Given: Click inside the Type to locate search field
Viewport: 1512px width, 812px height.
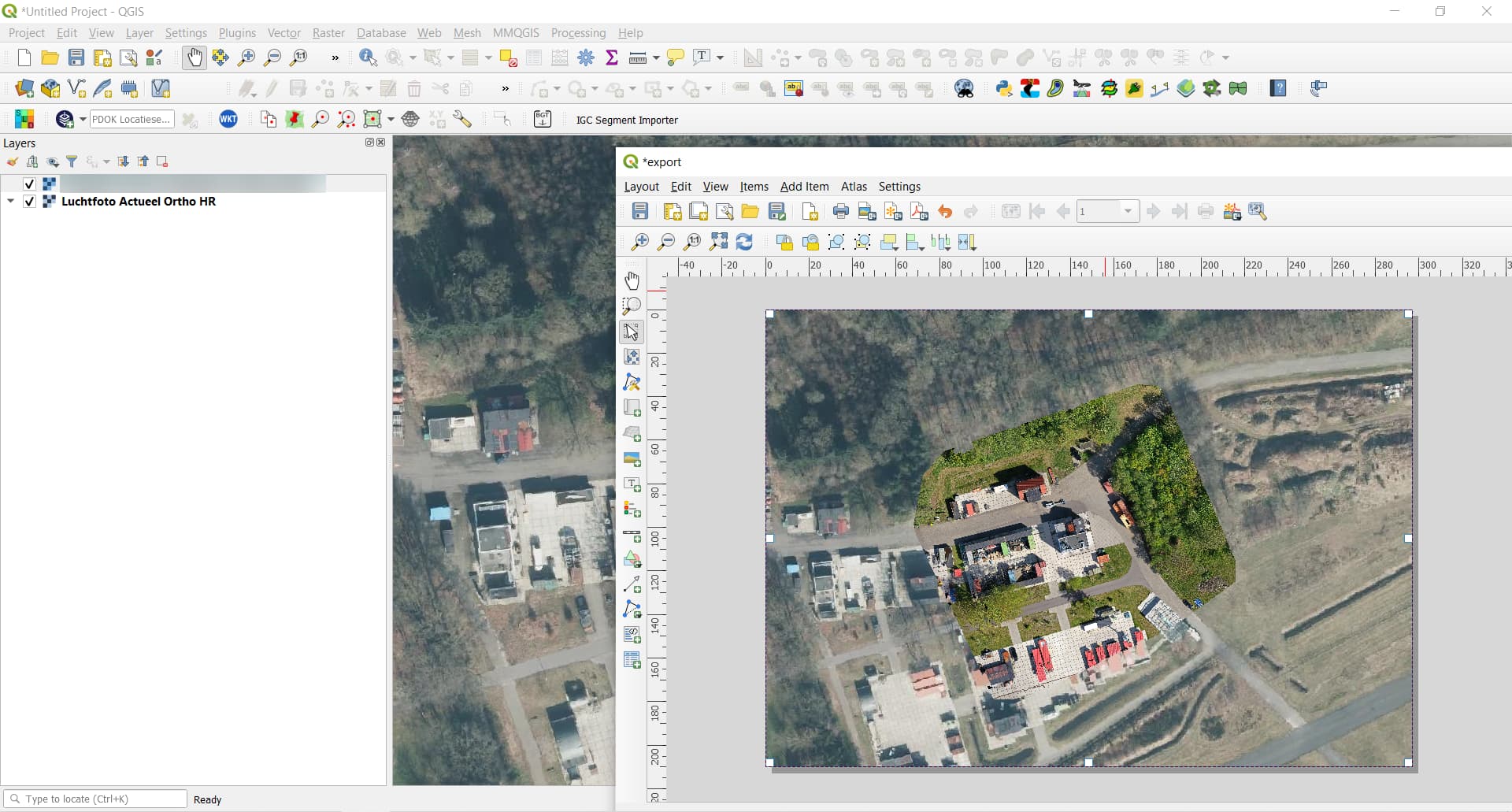Looking at the screenshot, I should click(94, 799).
